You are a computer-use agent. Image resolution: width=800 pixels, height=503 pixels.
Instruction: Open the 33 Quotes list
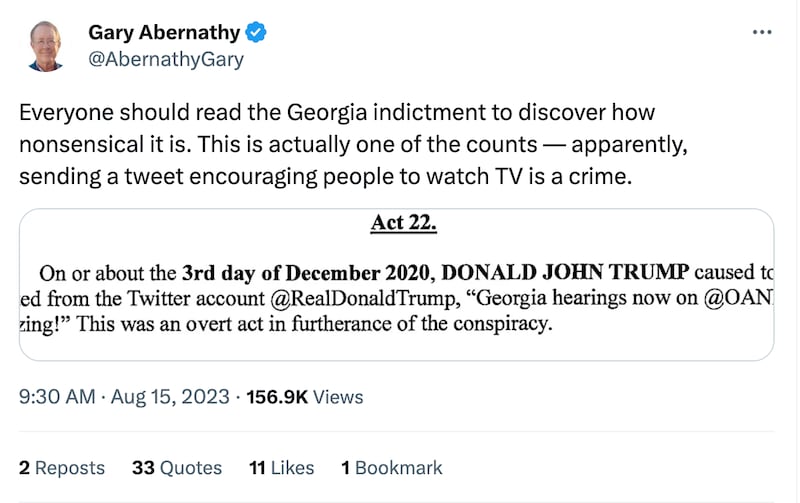tap(176, 467)
